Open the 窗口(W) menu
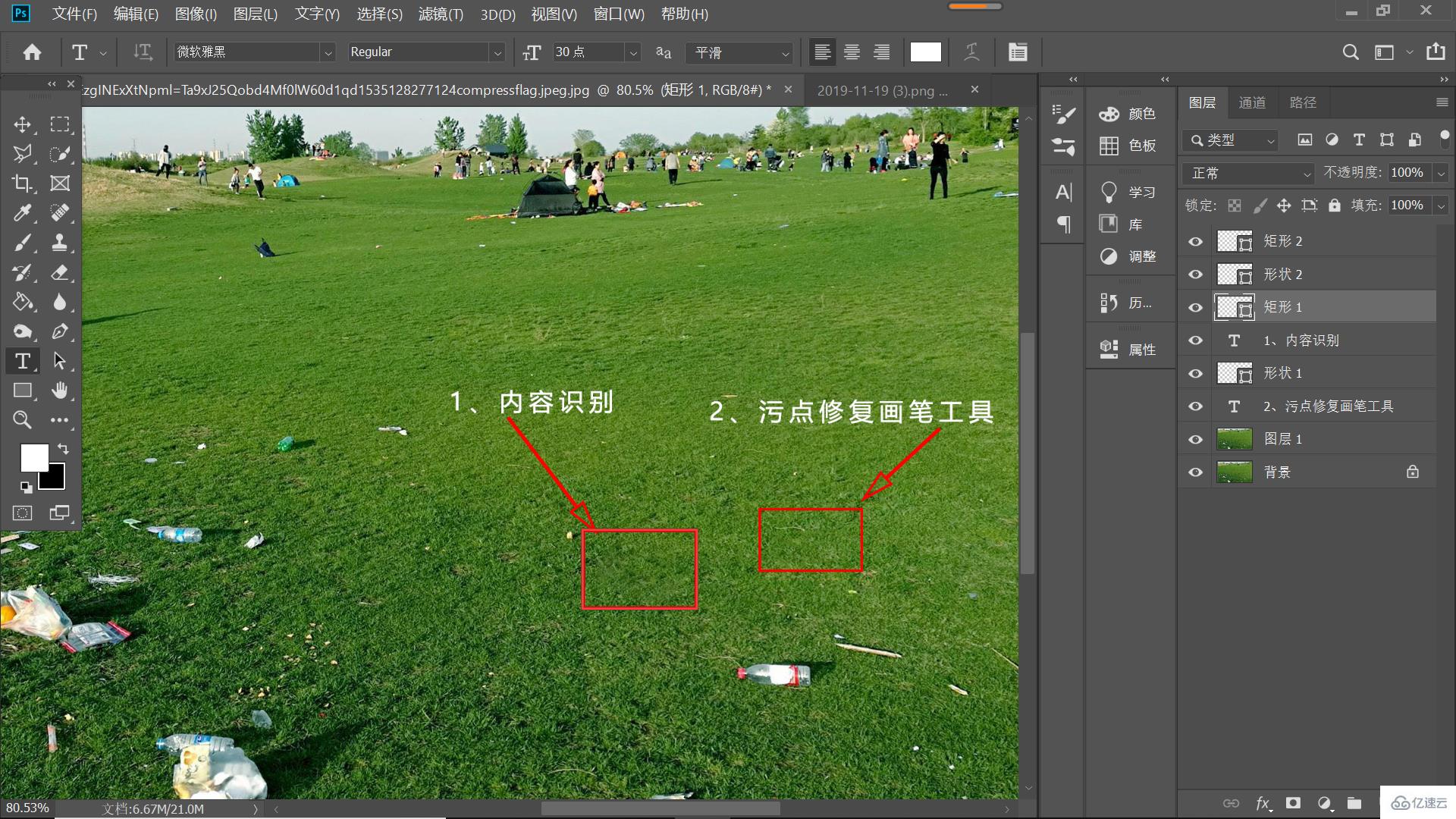1456x819 pixels. coord(619,14)
